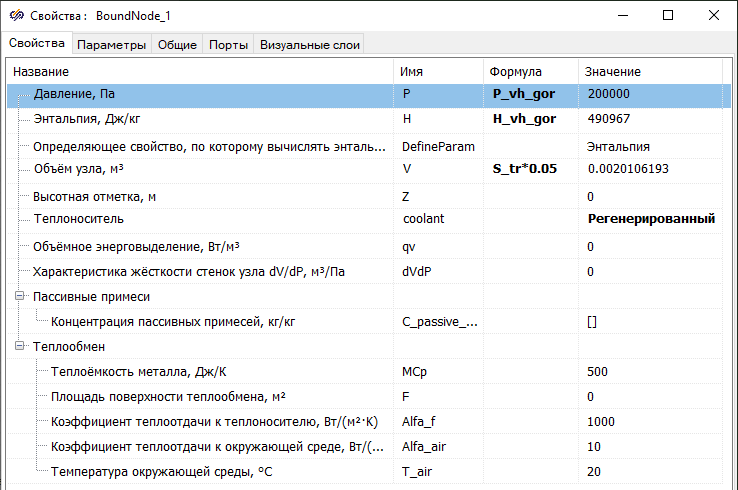This screenshot has width=738, height=490.
Task: Edit the ambient temperature value 20
Action: (650, 472)
